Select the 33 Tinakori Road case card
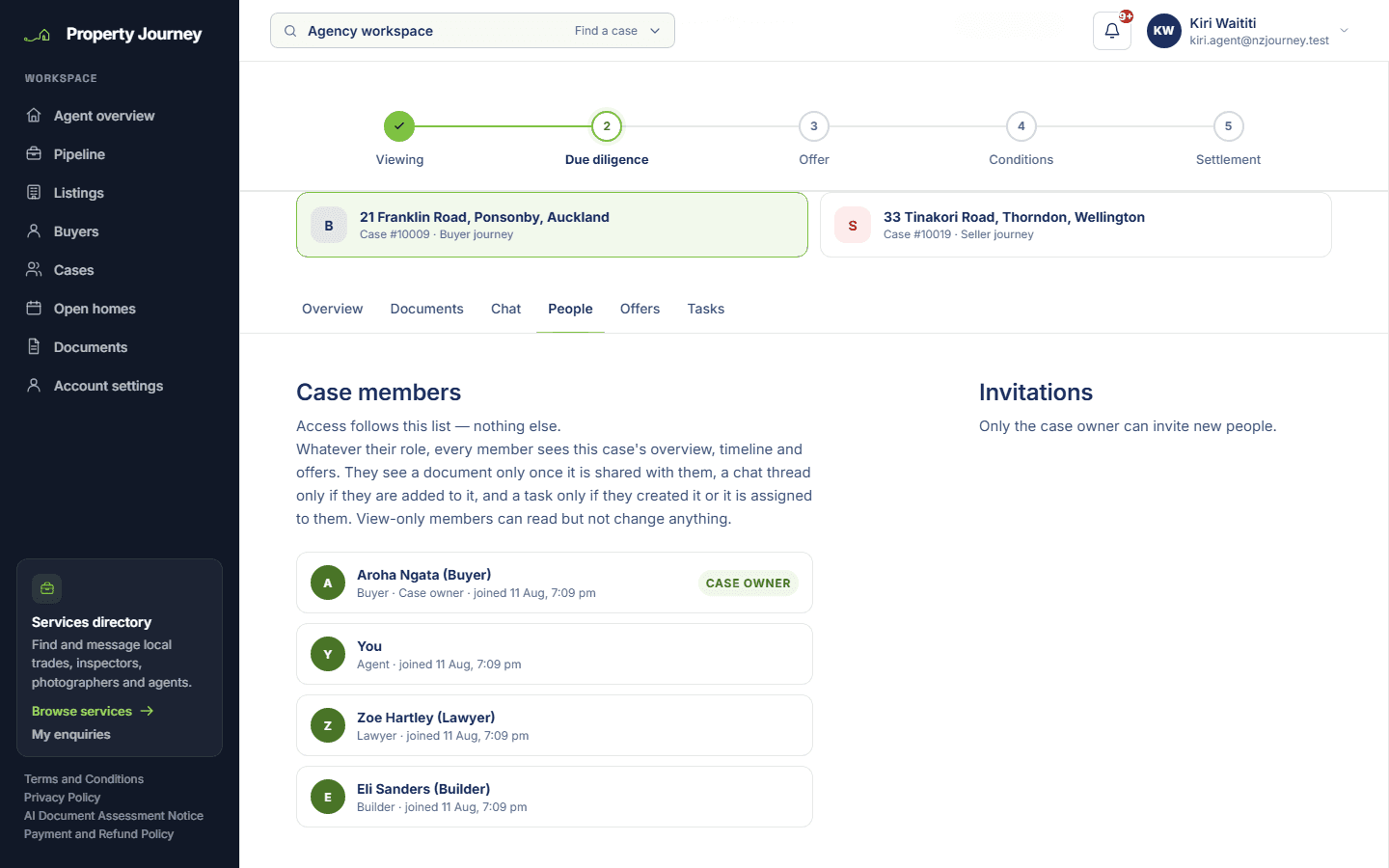Screen dimensions: 1389x868 1076,225
